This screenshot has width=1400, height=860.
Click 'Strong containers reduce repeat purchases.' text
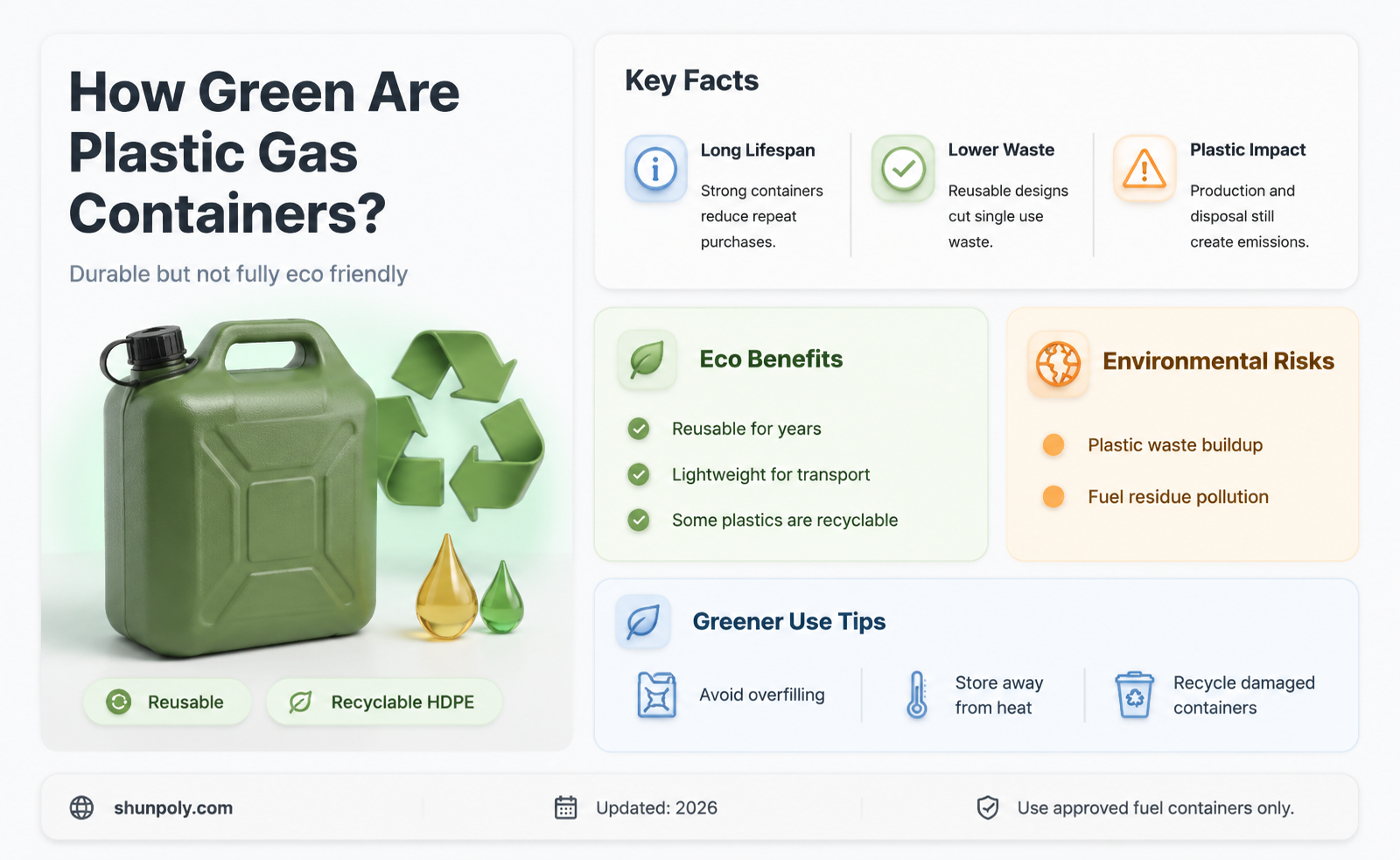[762, 216]
